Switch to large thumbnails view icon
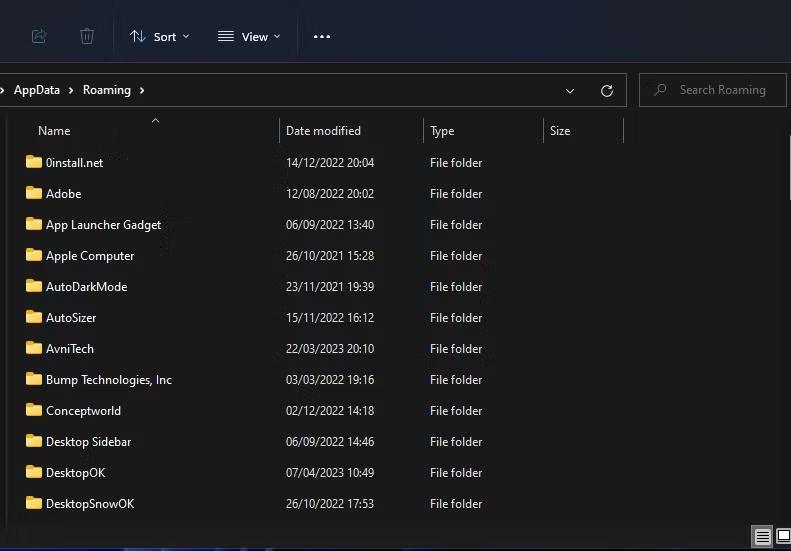The width and height of the screenshot is (791, 551). coord(784,537)
